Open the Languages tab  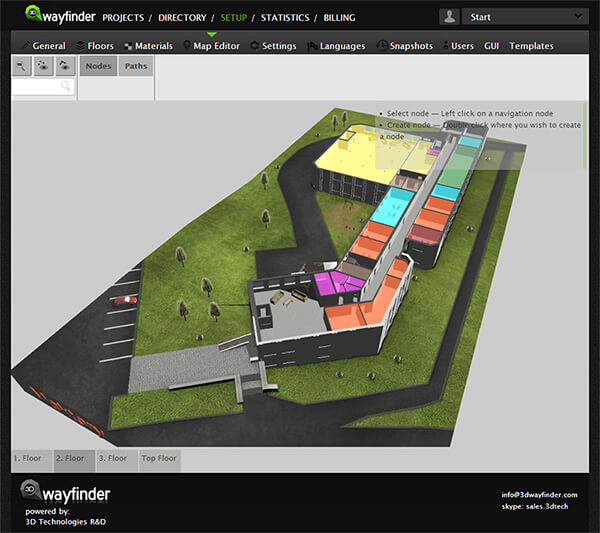[x=342, y=46]
